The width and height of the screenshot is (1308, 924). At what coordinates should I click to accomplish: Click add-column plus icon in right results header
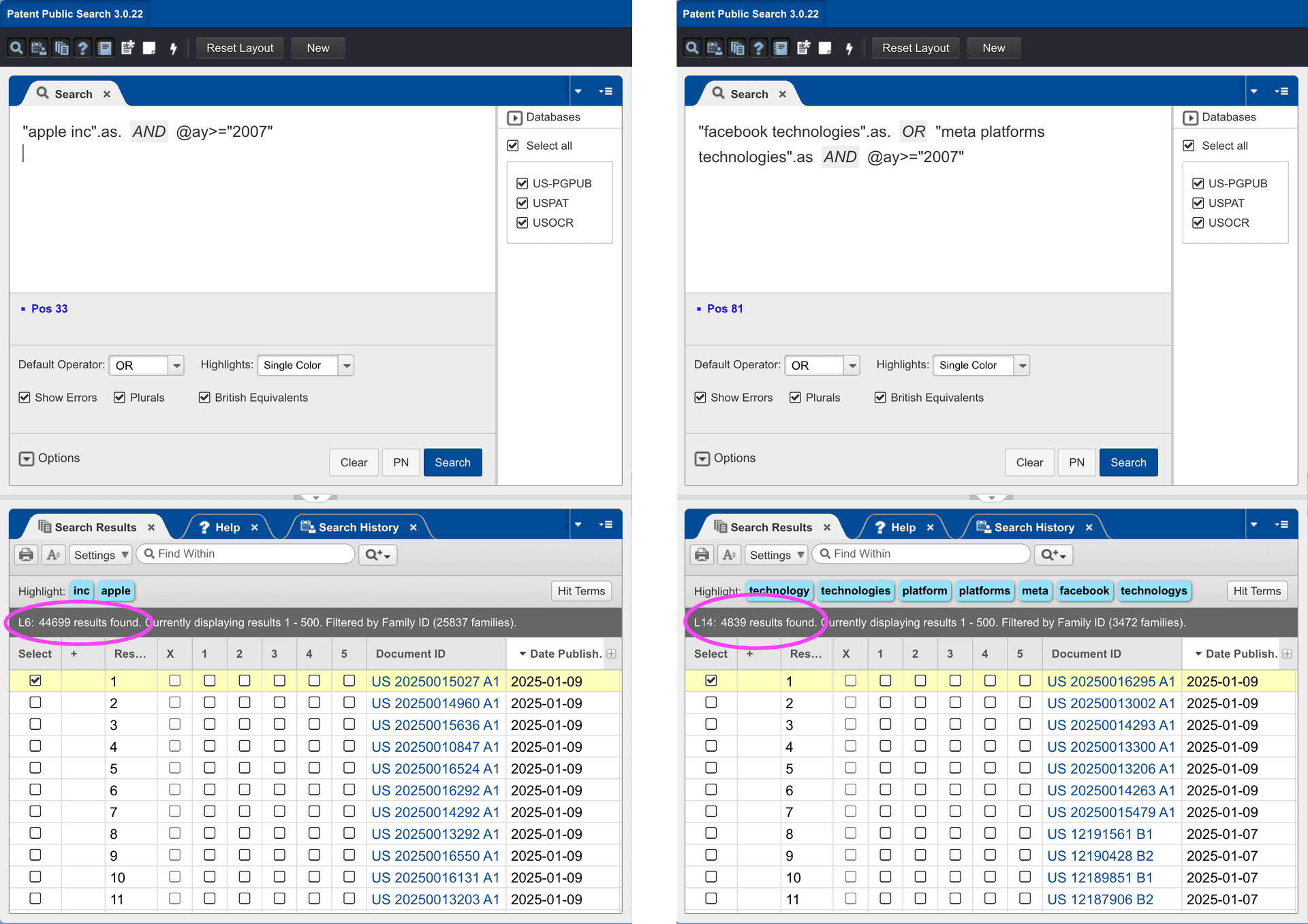1287,654
